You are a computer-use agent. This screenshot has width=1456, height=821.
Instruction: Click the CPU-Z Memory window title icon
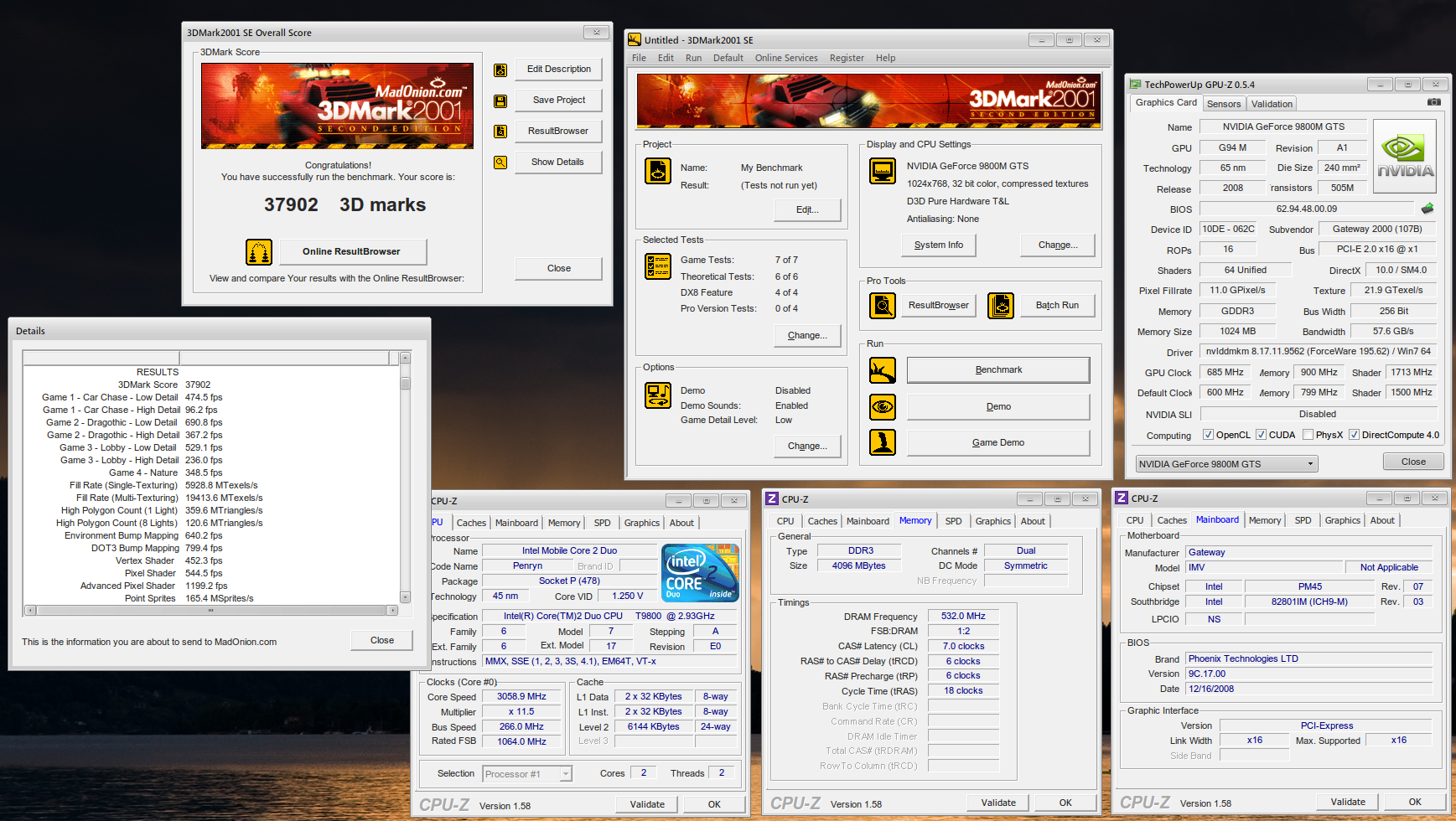coord(772,498)
